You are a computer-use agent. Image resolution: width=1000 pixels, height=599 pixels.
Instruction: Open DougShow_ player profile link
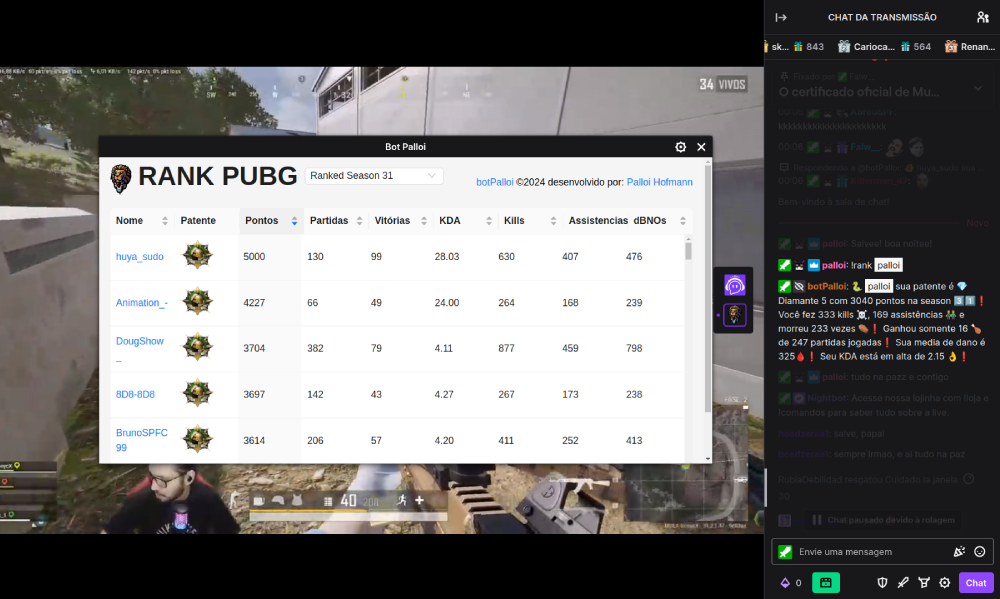[140, 348]
